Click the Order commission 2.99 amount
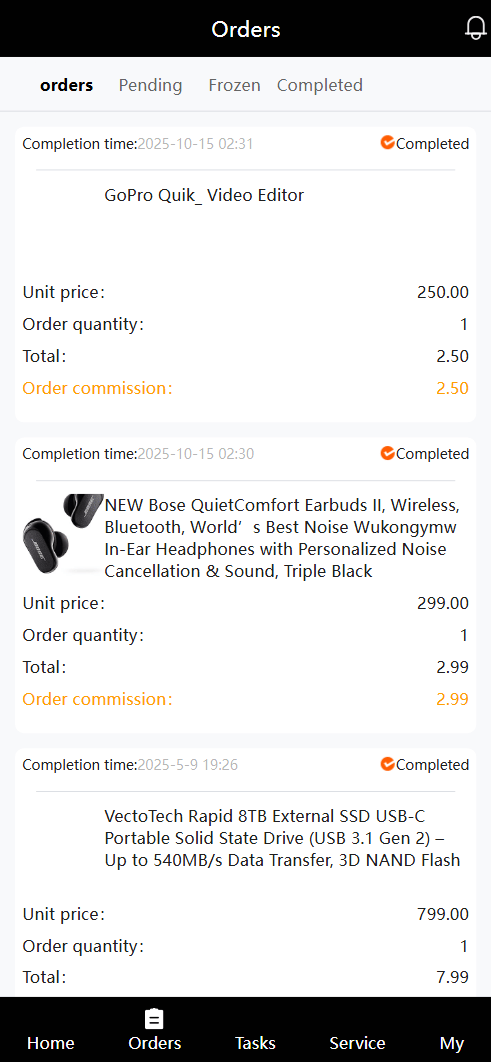491x1062 pixels. tap(452, 699)
